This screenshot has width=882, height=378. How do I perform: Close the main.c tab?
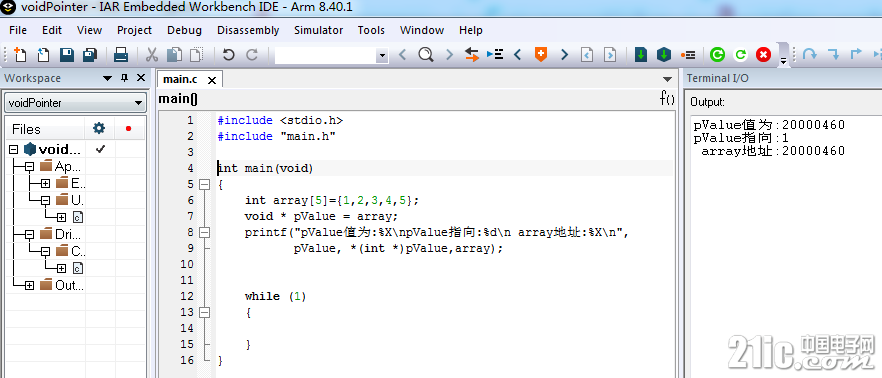[212, 80]
